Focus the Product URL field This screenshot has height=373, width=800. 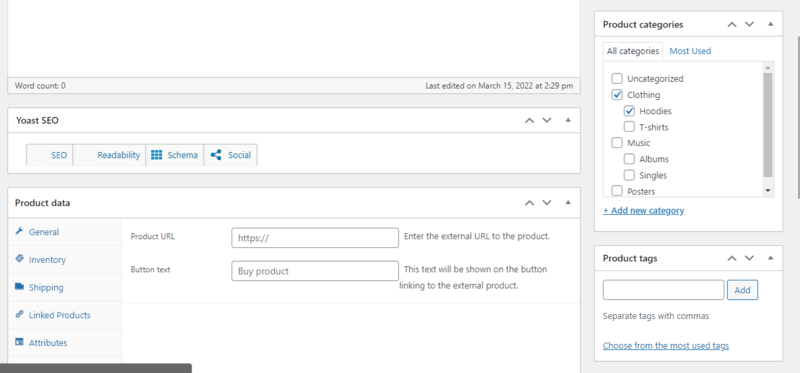click(315, 238)
